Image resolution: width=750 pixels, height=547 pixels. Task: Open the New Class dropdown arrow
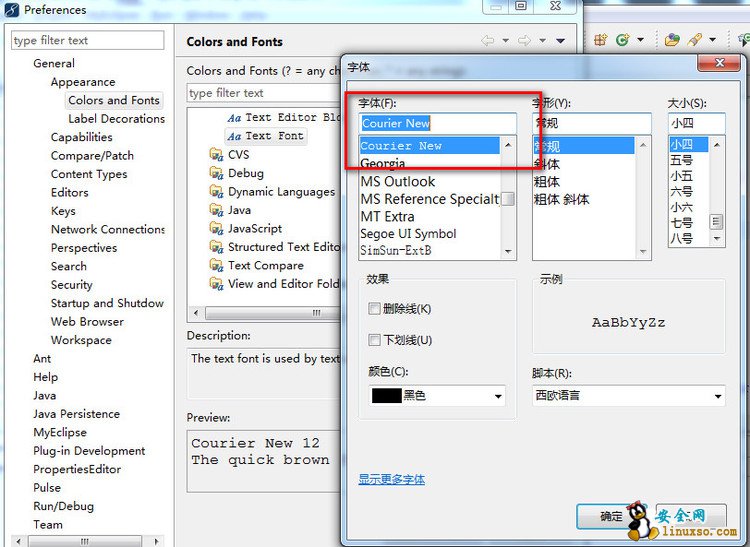click(640, 40)
